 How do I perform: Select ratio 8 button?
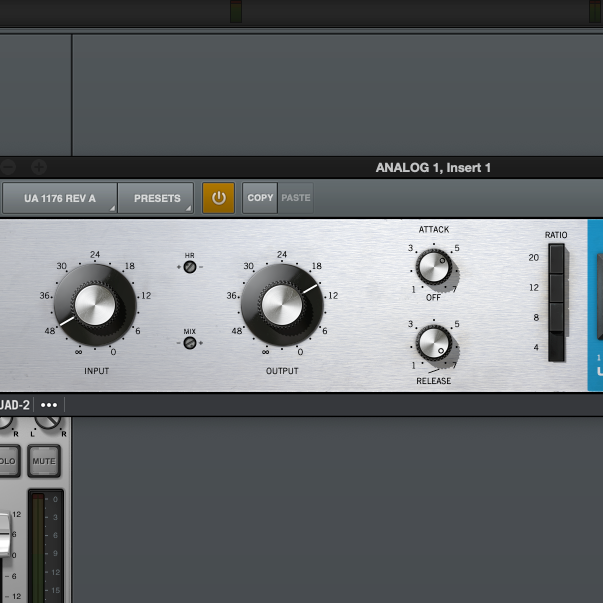point(556,317)
